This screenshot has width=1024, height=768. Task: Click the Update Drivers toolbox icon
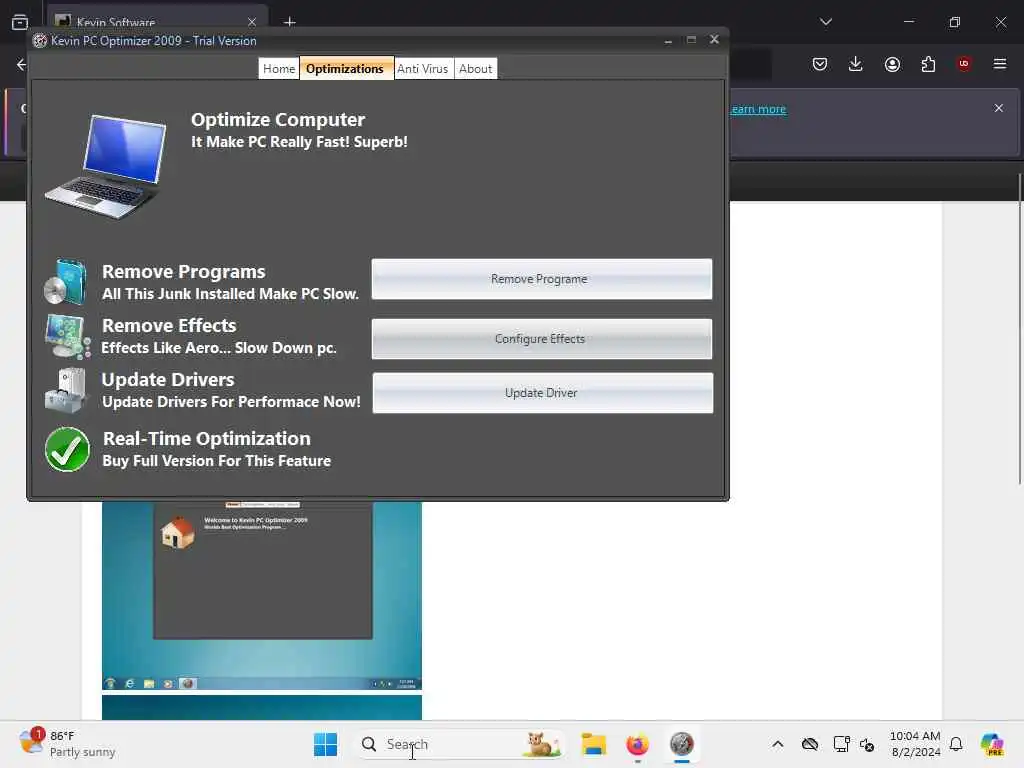pos(65,391)
